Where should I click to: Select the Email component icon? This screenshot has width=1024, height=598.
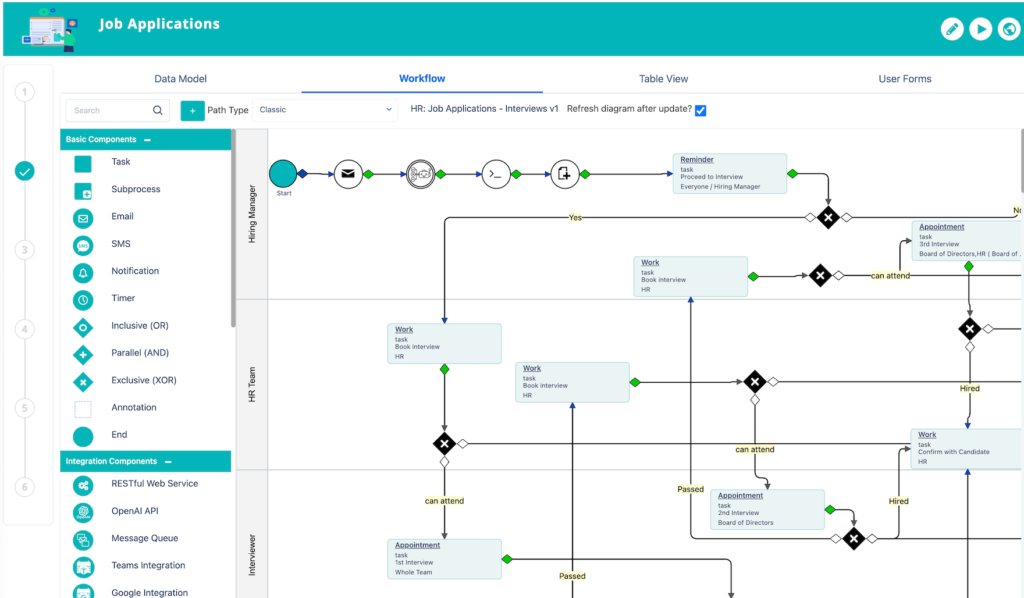(85, 216)
